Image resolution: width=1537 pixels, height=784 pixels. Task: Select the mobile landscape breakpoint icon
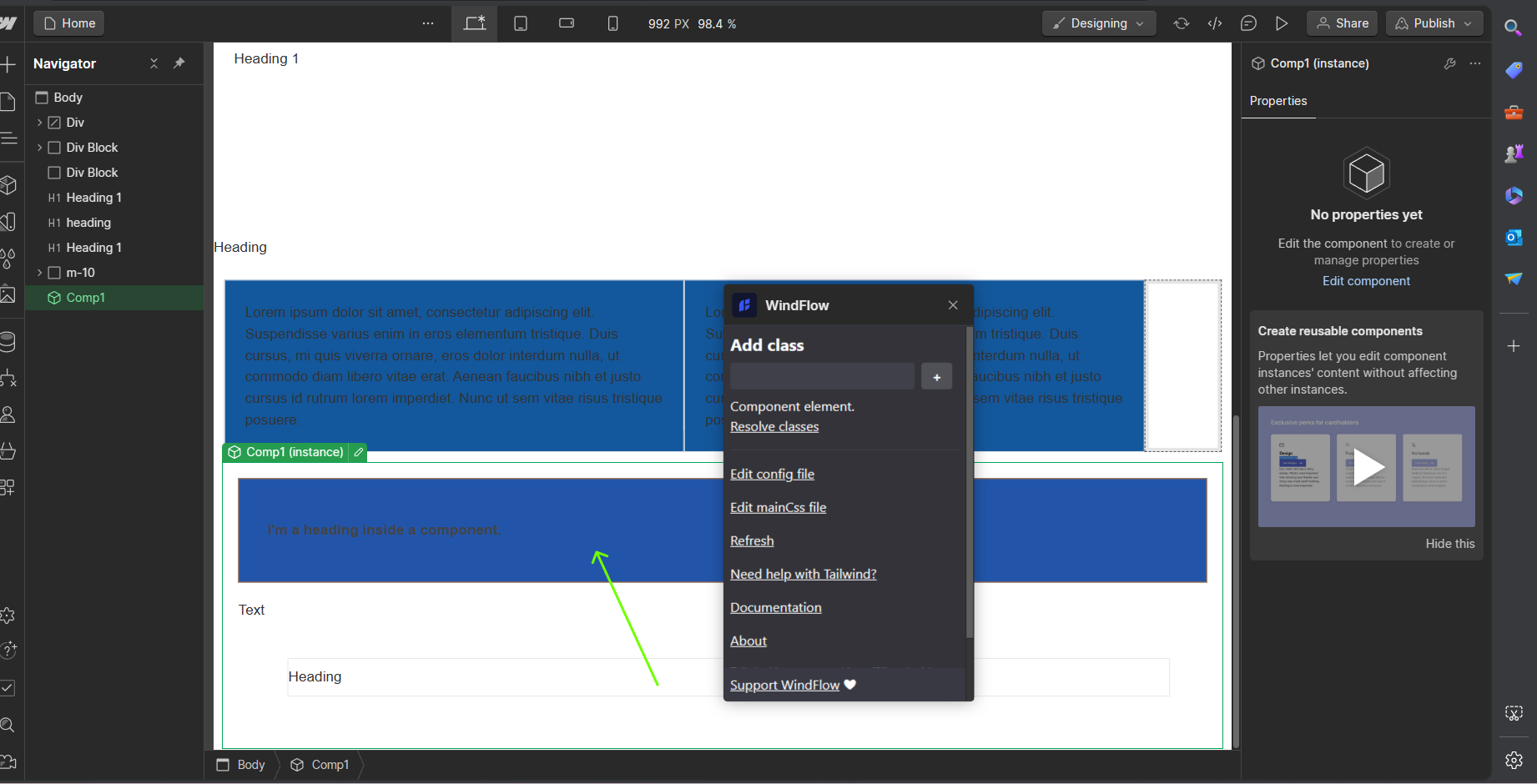[567, 23]
